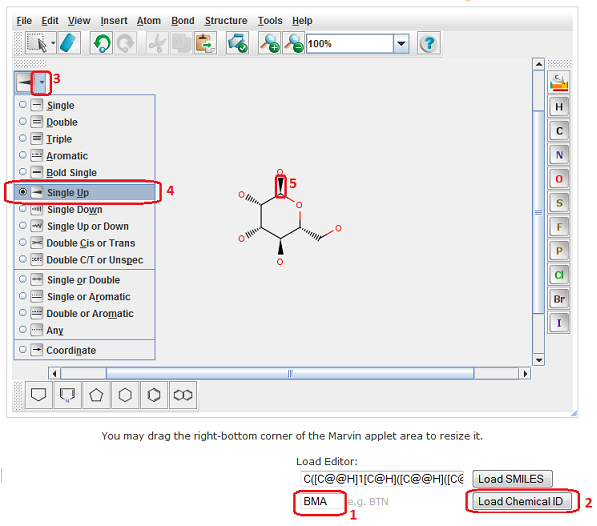Open the Bond menu
Screen dimensions: 597x526
click(x=183, y=21)
